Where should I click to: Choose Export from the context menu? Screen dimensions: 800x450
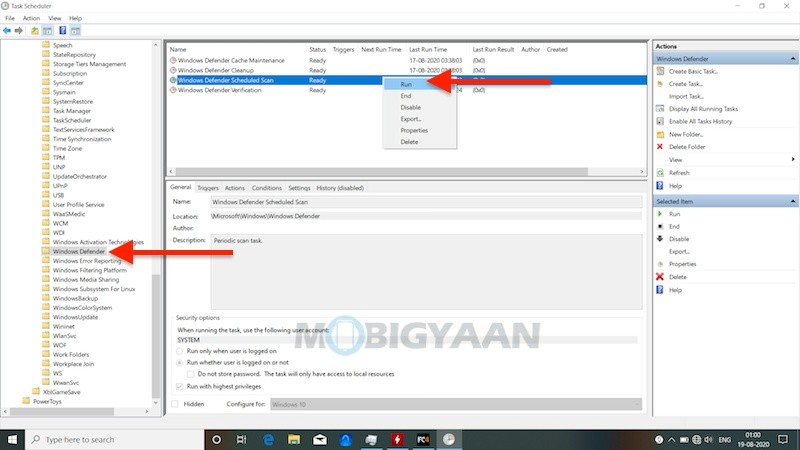tap(419, 119)
